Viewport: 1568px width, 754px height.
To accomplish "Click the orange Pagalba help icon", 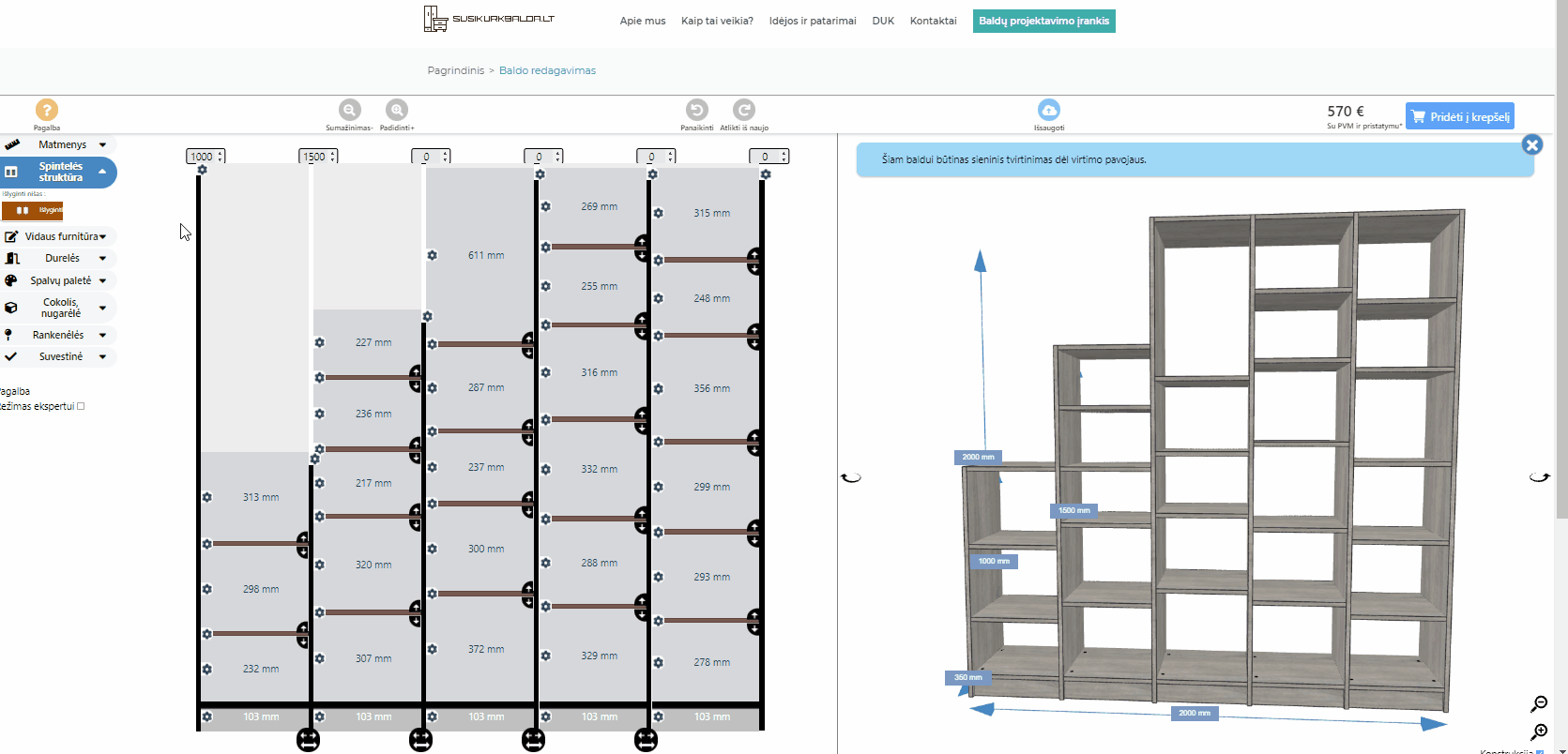I will point(46,110).
